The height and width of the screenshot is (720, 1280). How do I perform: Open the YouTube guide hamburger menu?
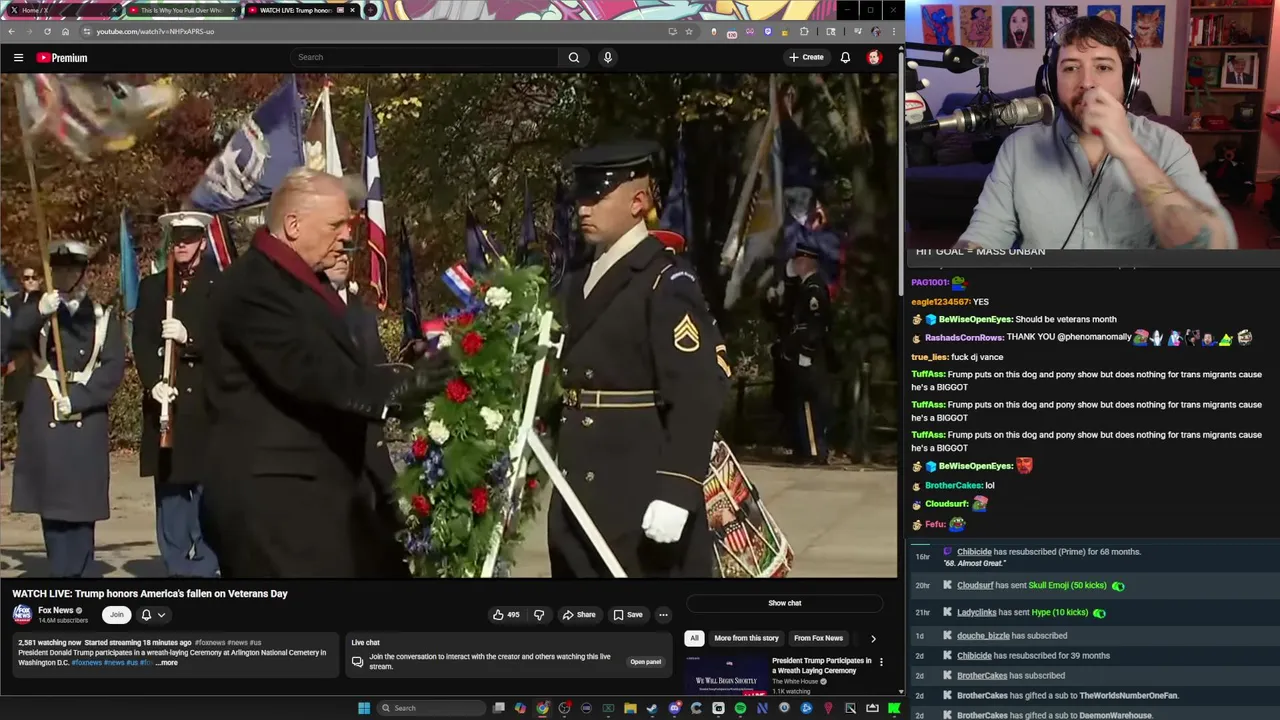click(x=18, y=58)
